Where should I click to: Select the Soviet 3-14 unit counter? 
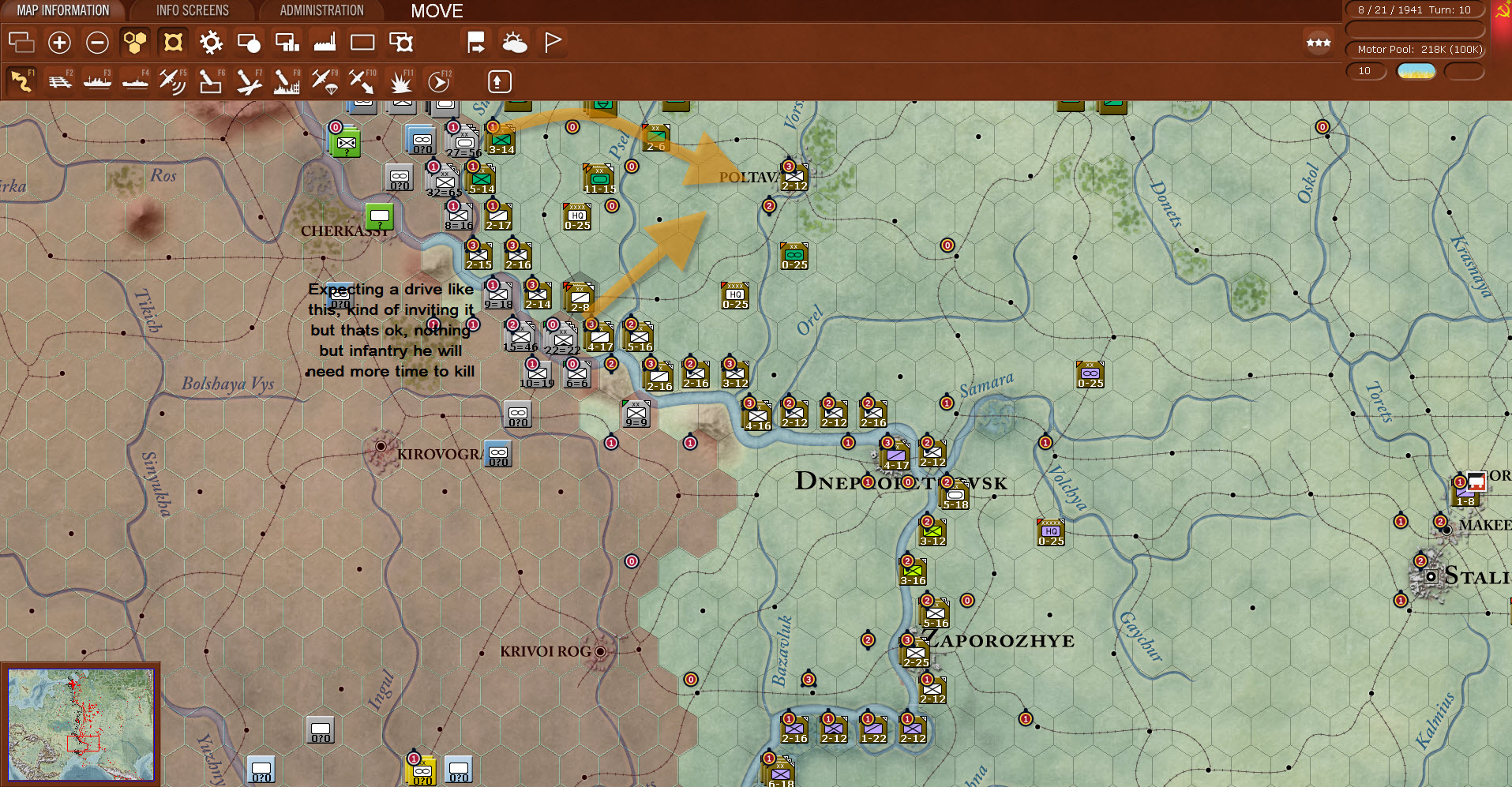(501, 139)
